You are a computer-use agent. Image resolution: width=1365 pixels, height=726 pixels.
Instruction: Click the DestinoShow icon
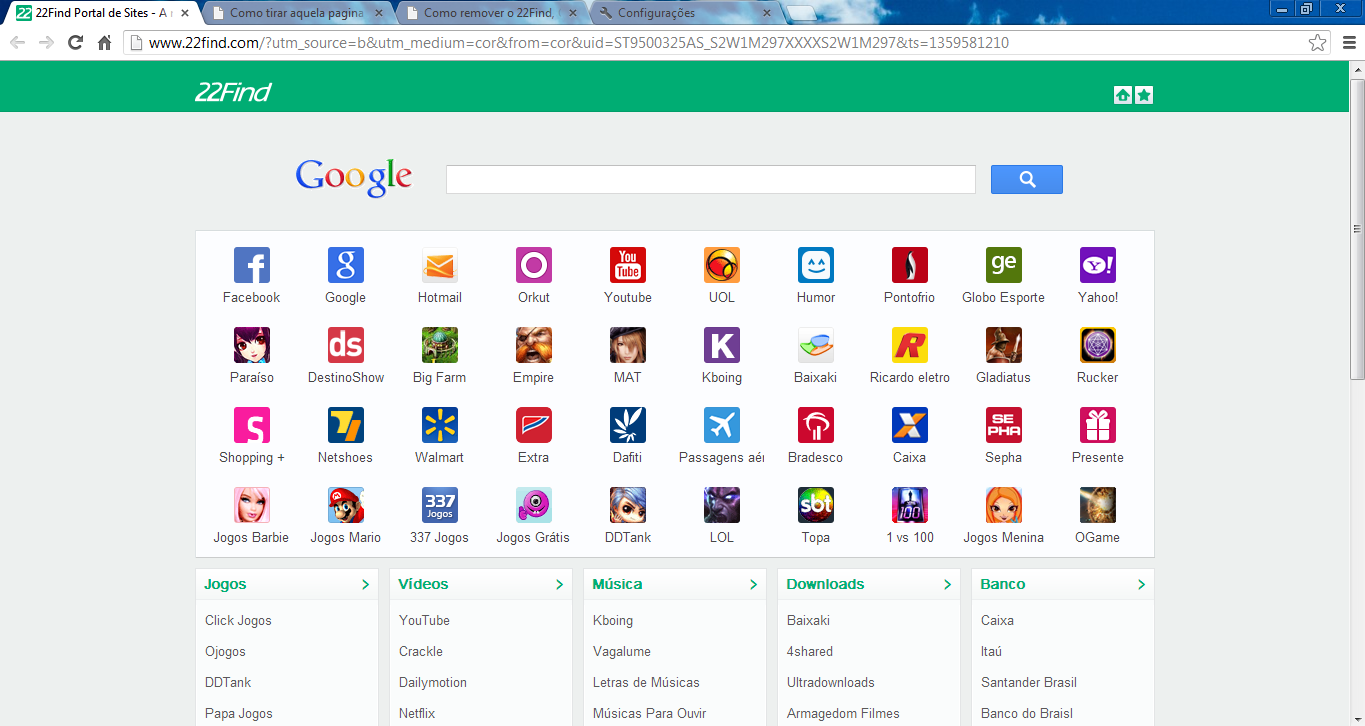(x=346, y=345)
